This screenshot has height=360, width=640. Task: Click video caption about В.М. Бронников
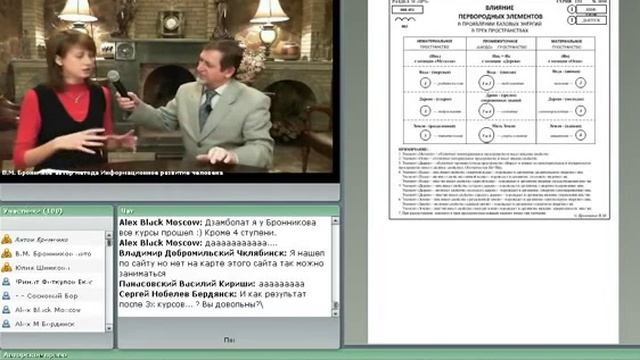112,173
